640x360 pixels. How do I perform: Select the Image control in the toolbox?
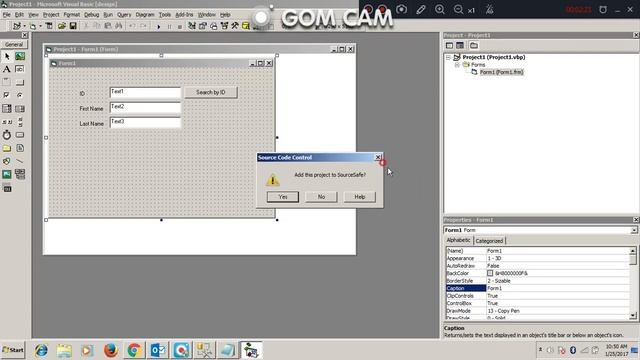click(x=7, y=174)
